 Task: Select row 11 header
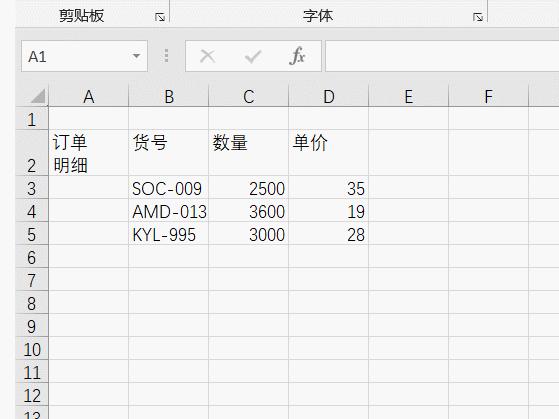[x=32, y=371]
